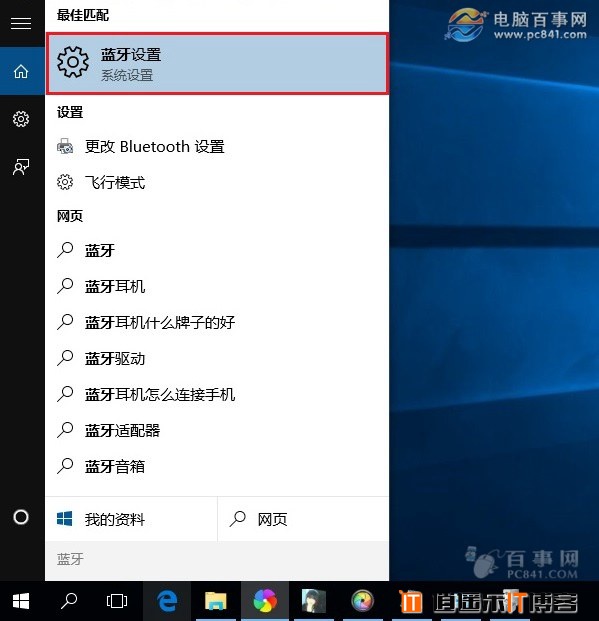Choose 蓝牙耳机怎么连接手机 suggestion
Viewport: 599px width, 621px height.
217,394
